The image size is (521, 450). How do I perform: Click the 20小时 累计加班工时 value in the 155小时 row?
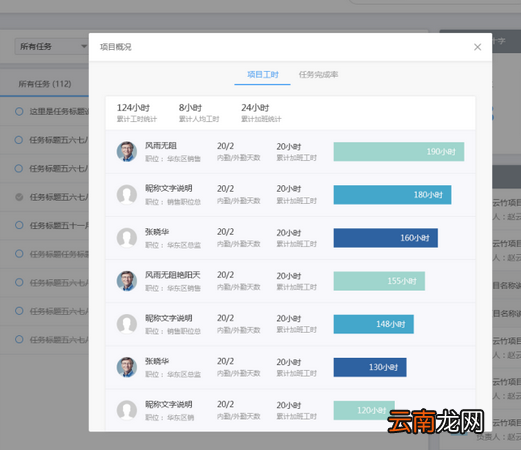pos(296,281)
